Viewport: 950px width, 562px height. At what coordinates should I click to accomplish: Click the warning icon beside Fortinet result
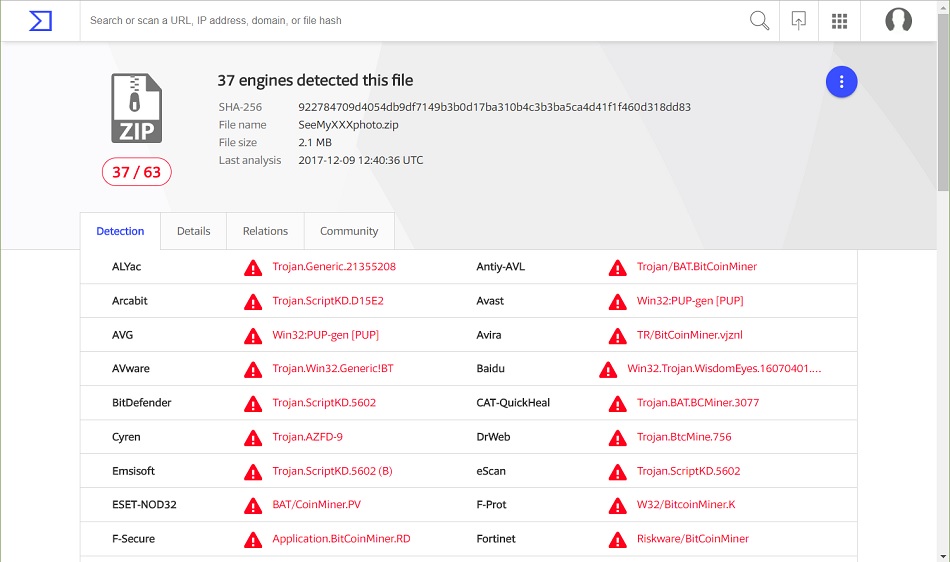point(617,540)
